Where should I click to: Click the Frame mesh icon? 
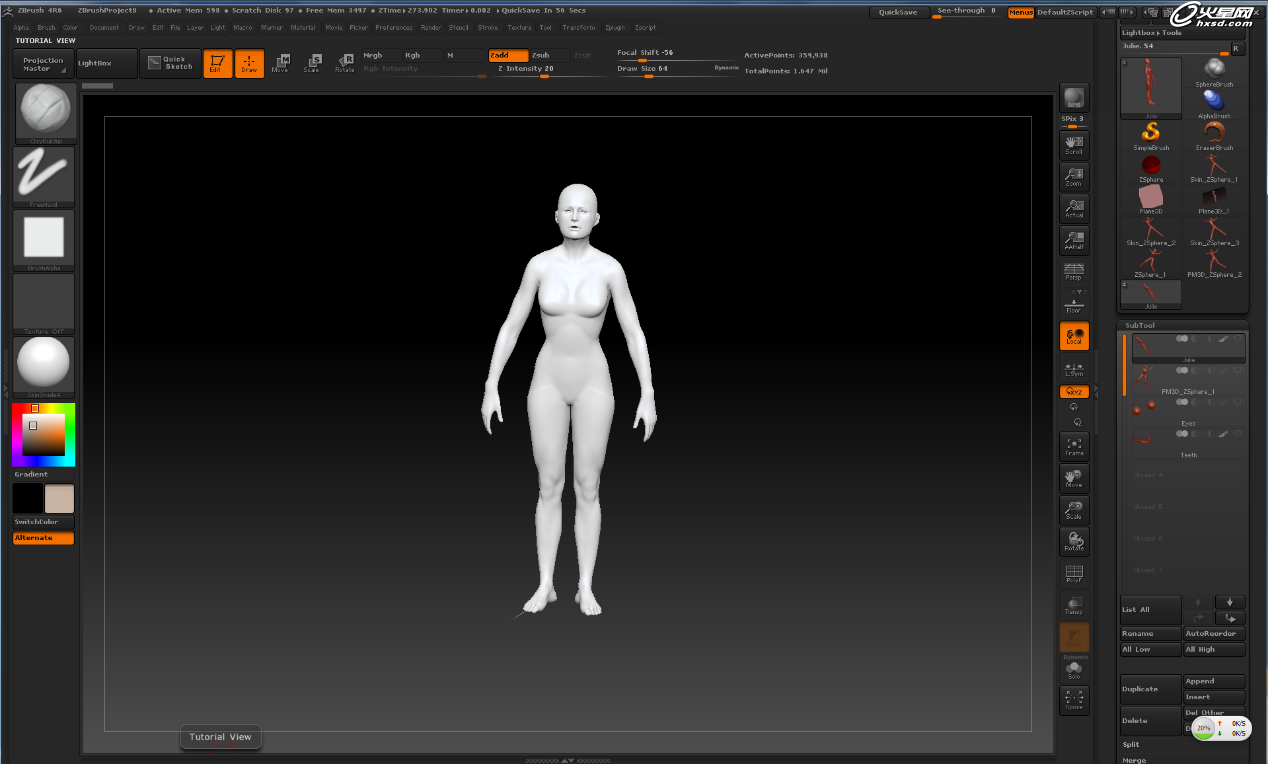[x=1074, y=447]
